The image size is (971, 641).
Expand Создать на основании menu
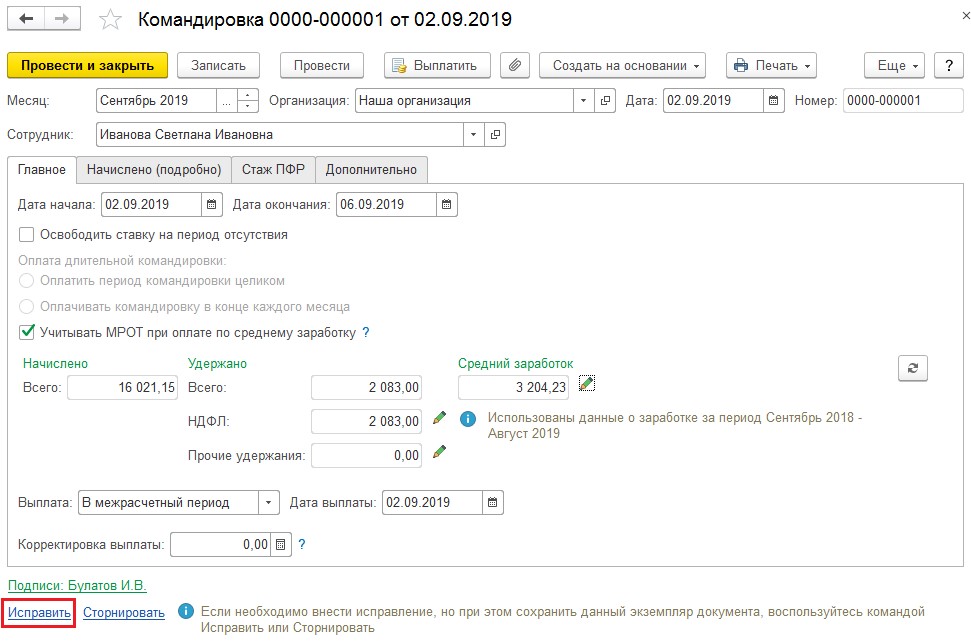pyautogui.click(x=622, y=65)
